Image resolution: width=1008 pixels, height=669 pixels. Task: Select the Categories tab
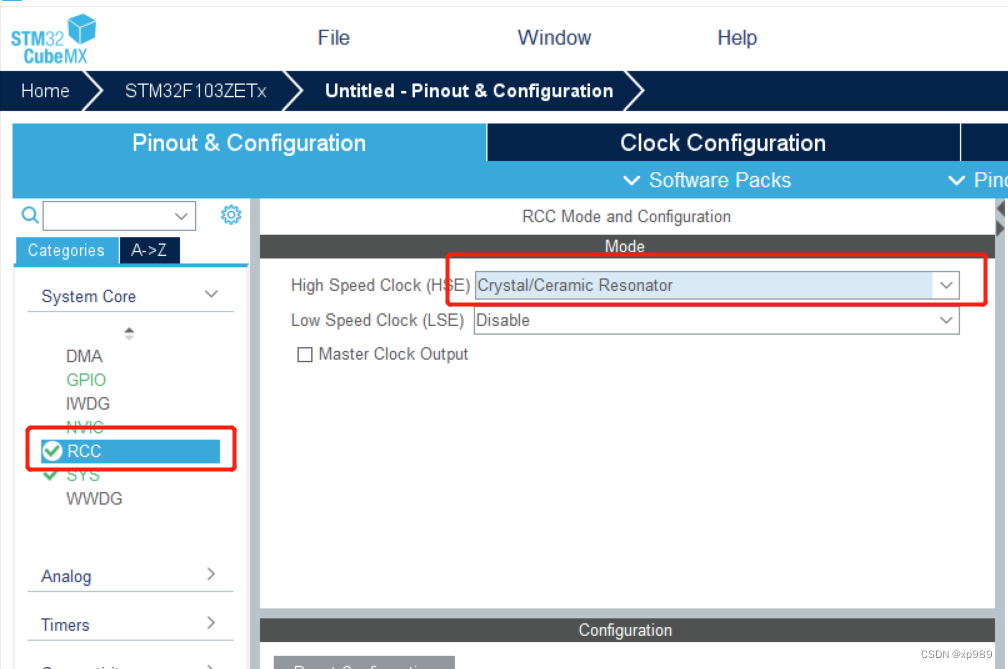point(66,250)
